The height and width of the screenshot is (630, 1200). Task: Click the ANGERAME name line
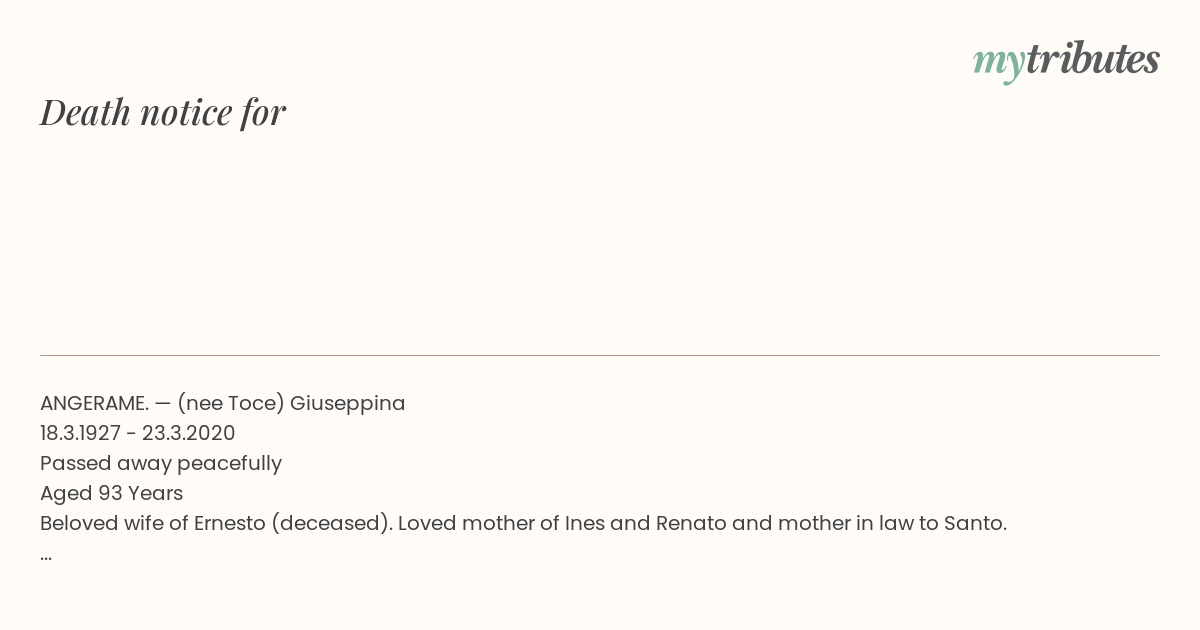point(223,403)
